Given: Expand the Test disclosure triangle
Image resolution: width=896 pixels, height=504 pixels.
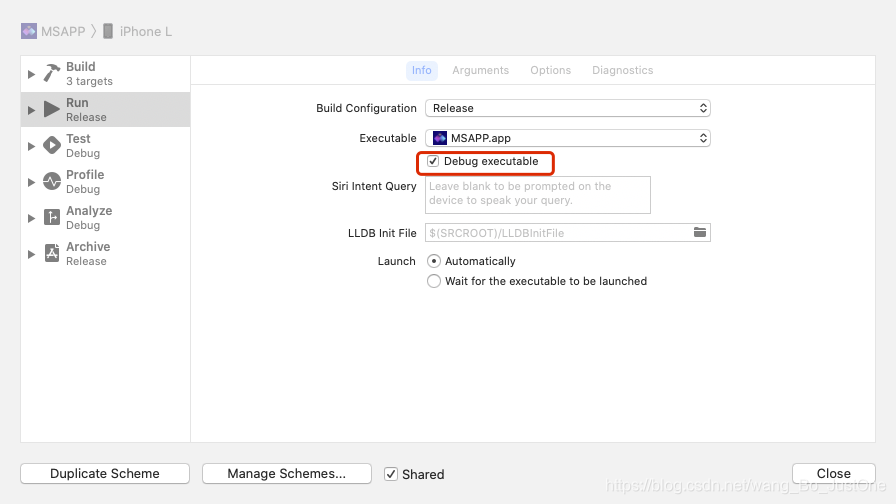Looking at the screenshot, I should point(31,146).
